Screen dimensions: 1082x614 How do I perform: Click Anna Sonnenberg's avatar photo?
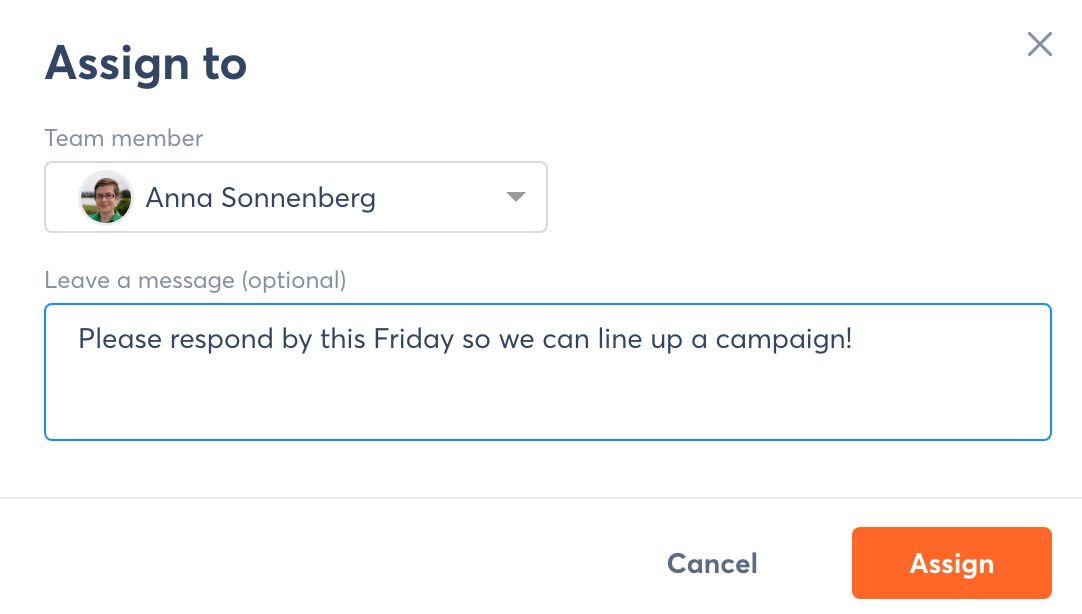pos(106,197)
